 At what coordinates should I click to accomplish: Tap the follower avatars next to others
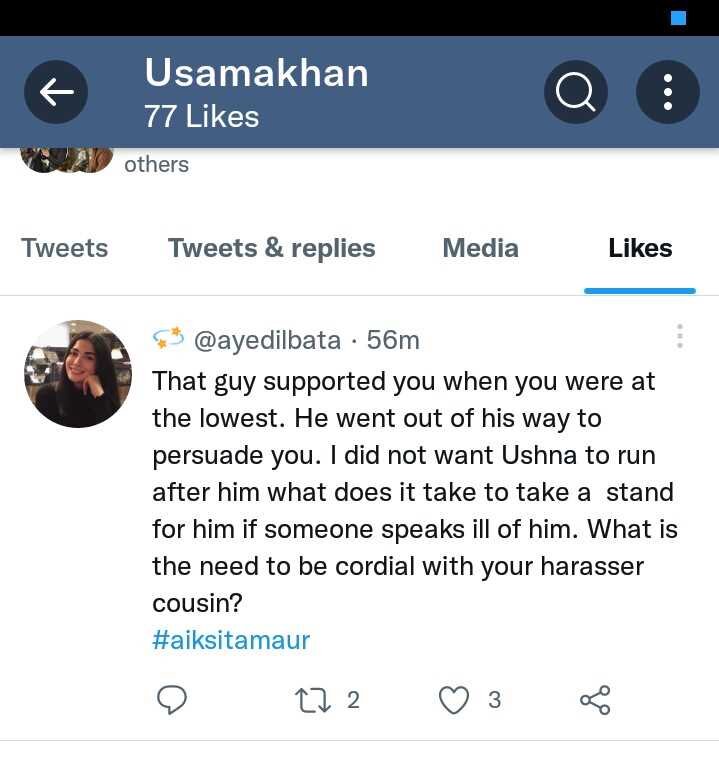(66, 160)
